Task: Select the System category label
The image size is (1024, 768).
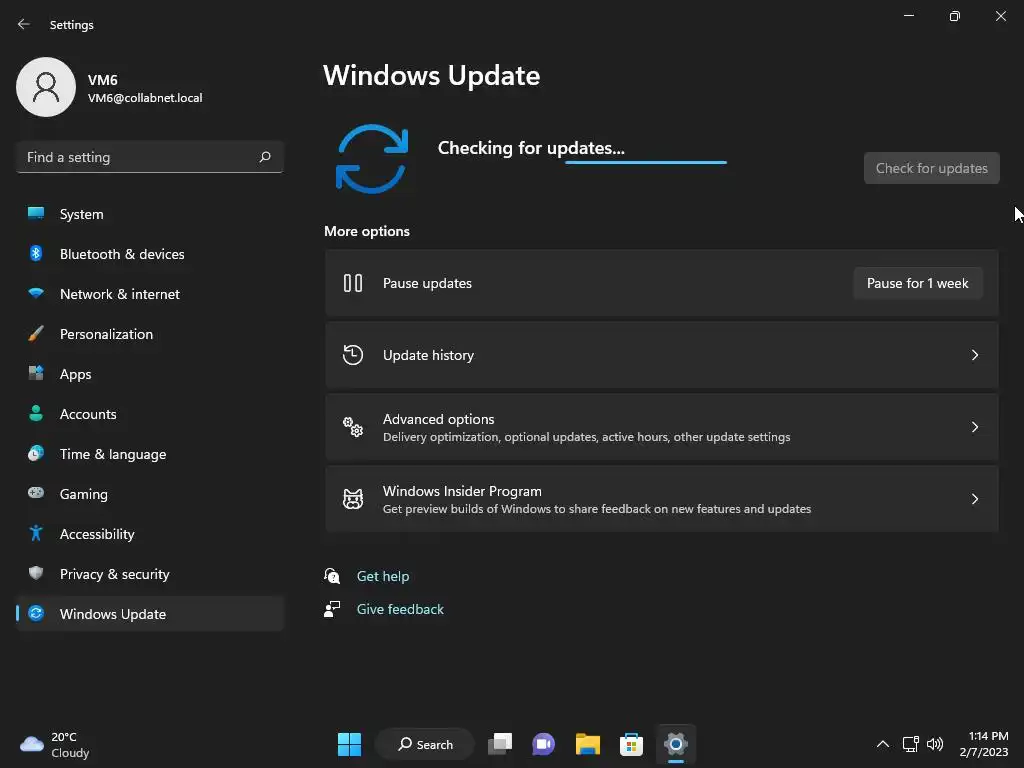Action: click(82, 214)
